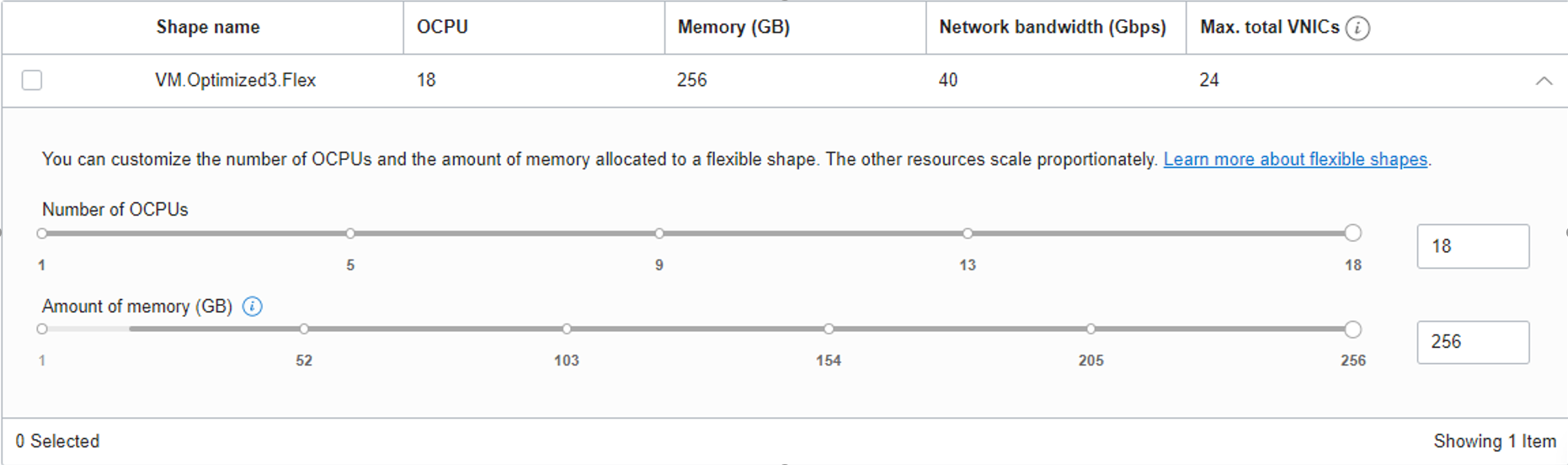Set memory slider to the 205 mark
This screenshot has height=465, width=1568.
1091,329
